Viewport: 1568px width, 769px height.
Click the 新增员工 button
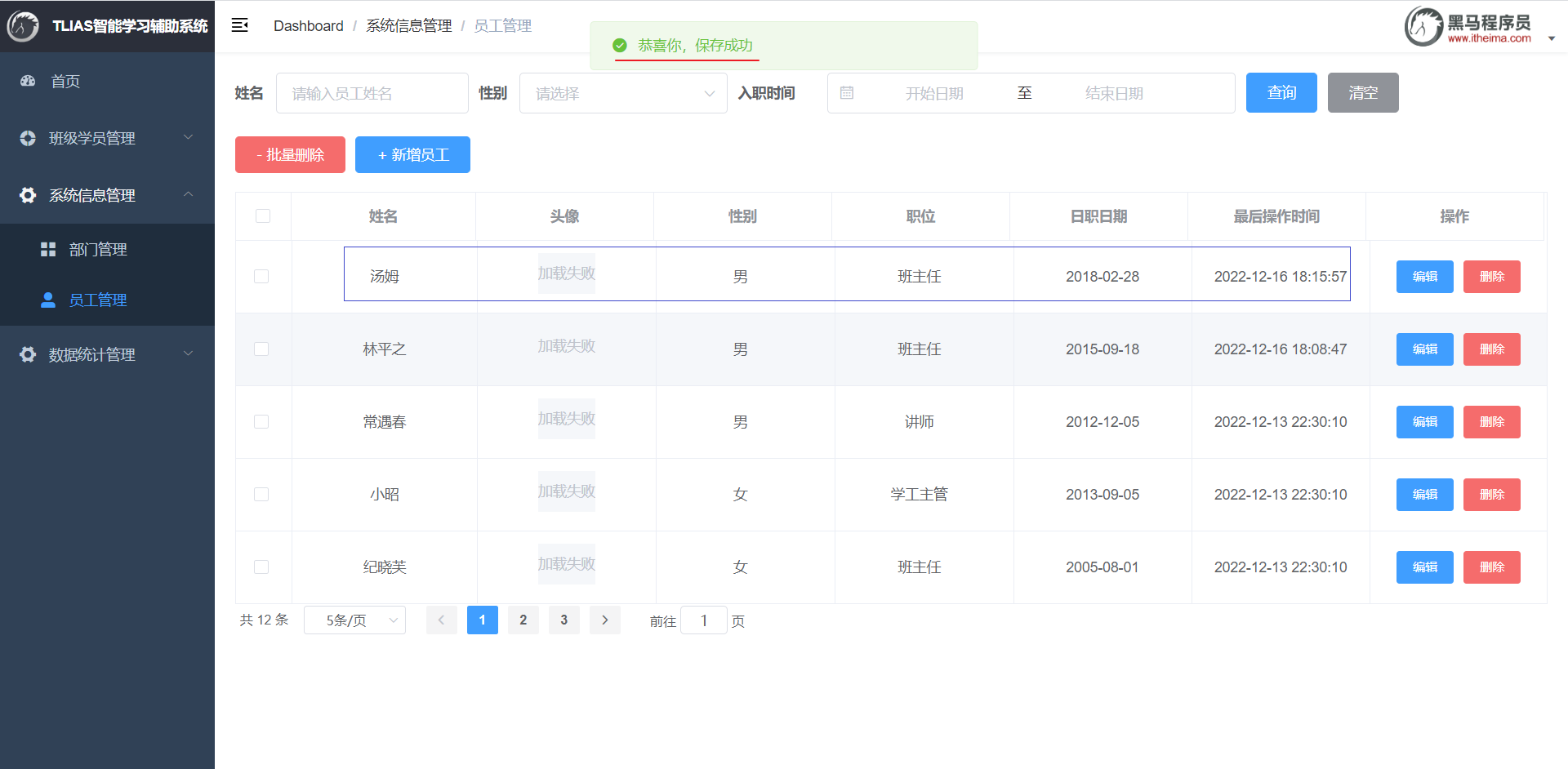coord(412,155)
